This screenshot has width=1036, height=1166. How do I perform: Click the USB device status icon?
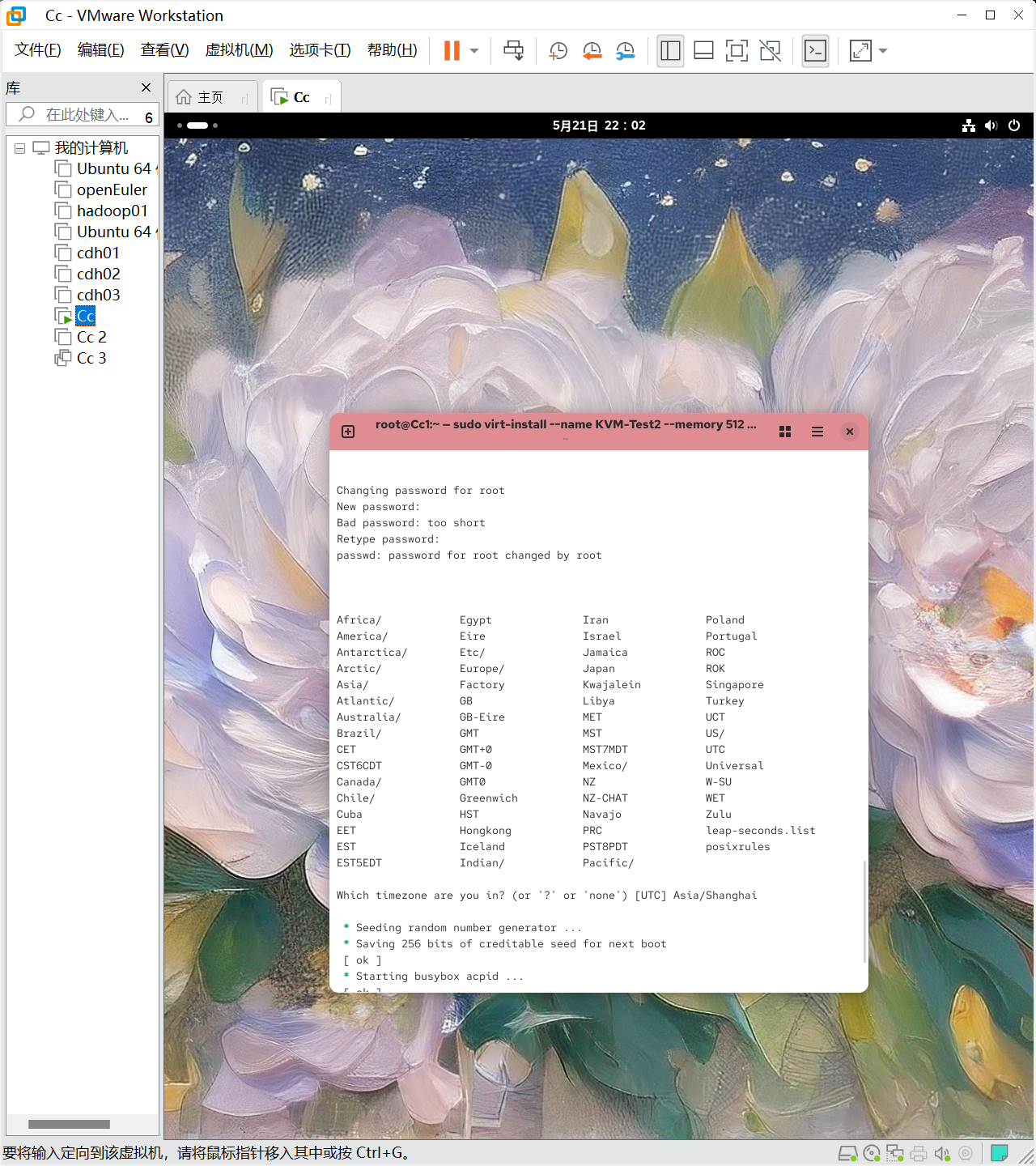[x=966, y=1153]
